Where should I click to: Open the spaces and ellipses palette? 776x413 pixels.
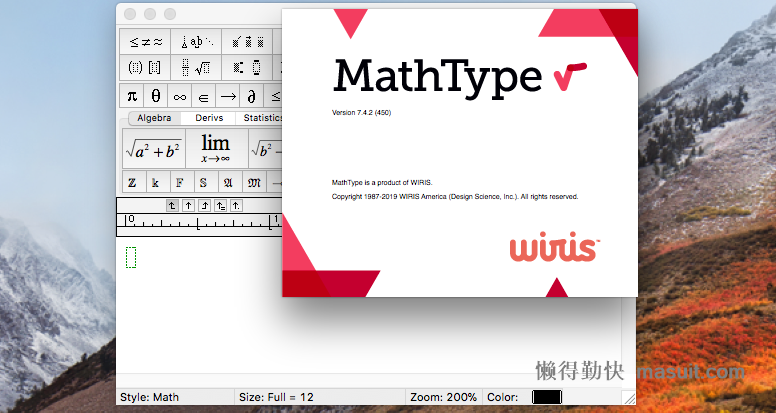tap(196, 42)
